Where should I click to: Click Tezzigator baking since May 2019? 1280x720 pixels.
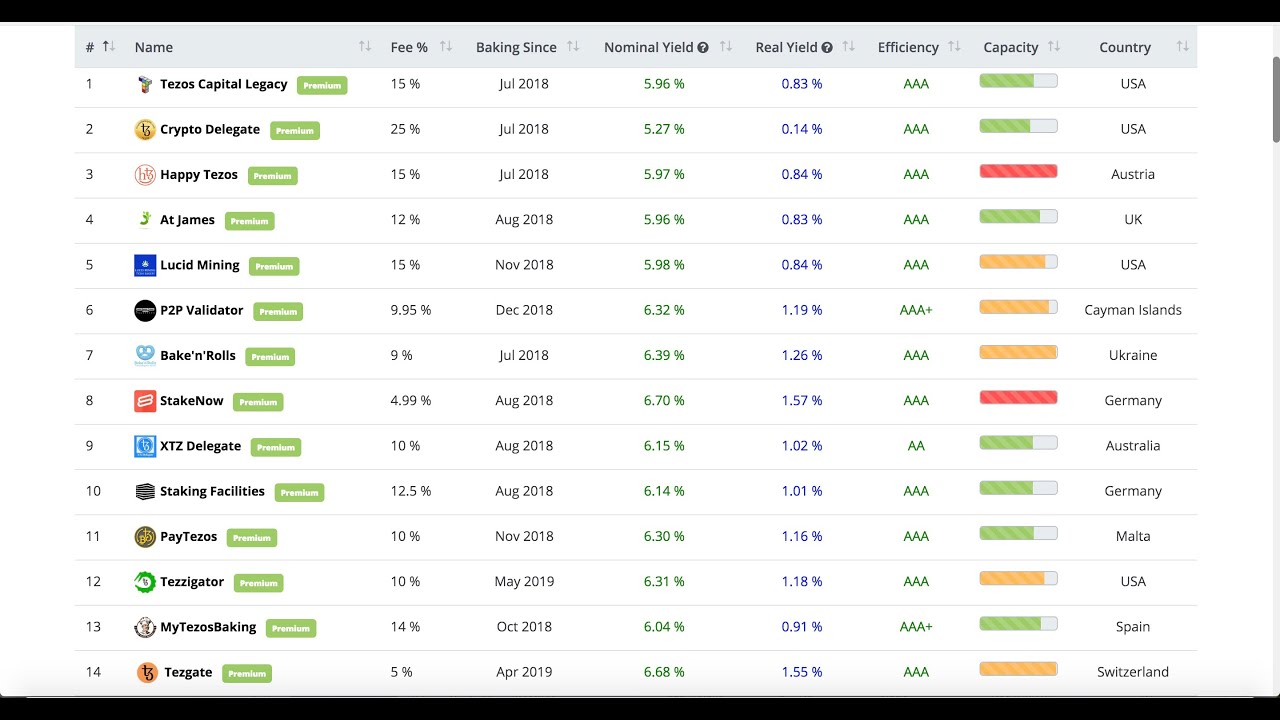click(524, 582)
